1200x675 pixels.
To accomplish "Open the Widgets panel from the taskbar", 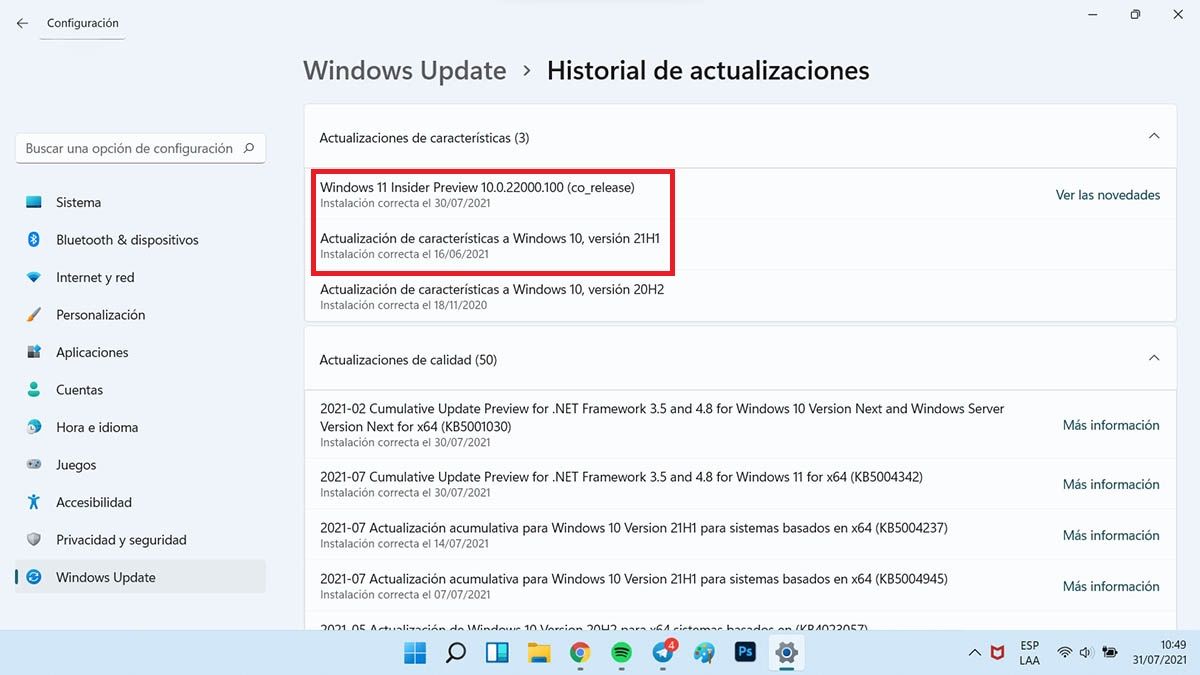I will tap(497, 653).
